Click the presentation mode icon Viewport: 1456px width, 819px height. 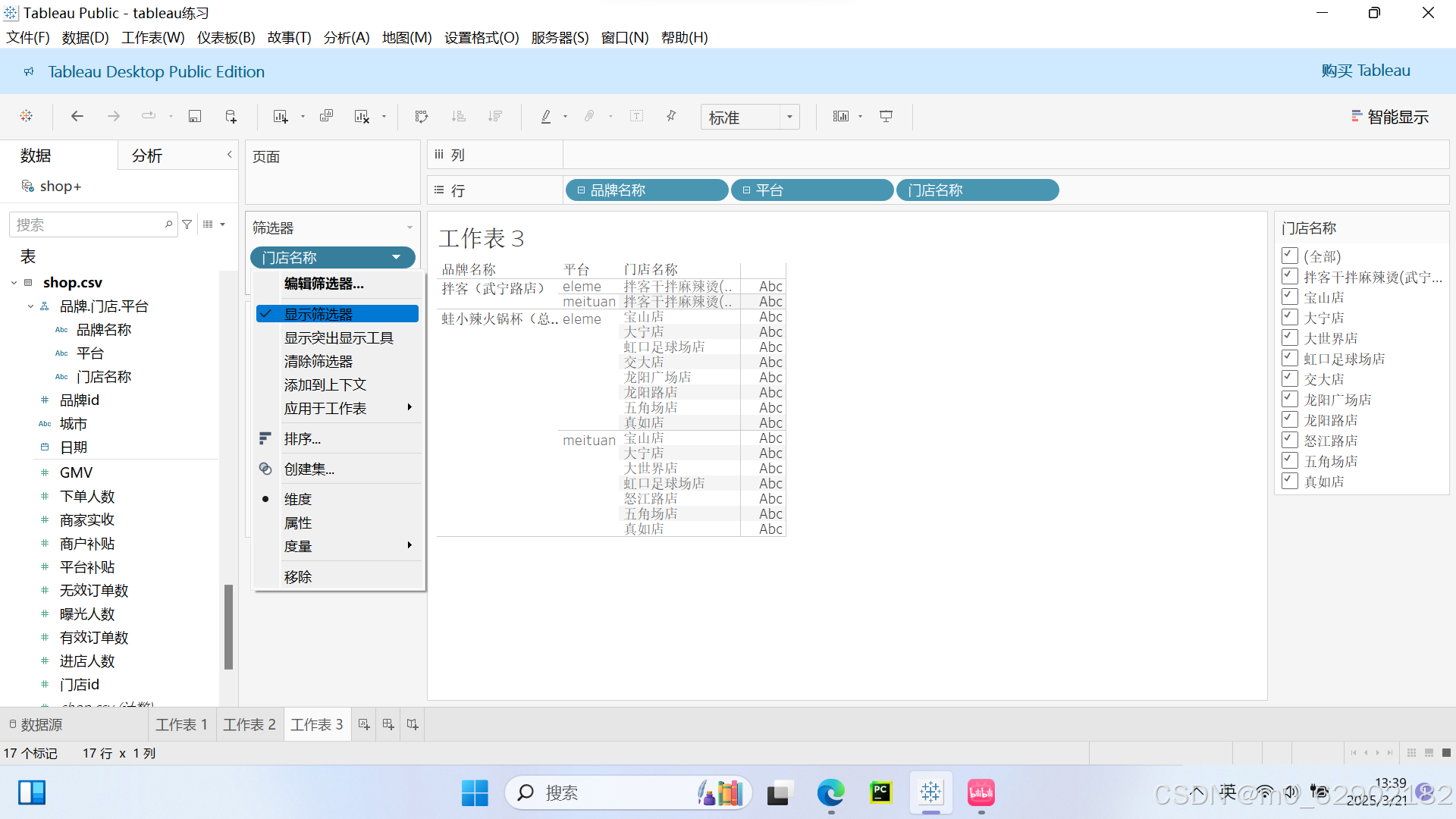pyautogui.click(x=886, y=116)
